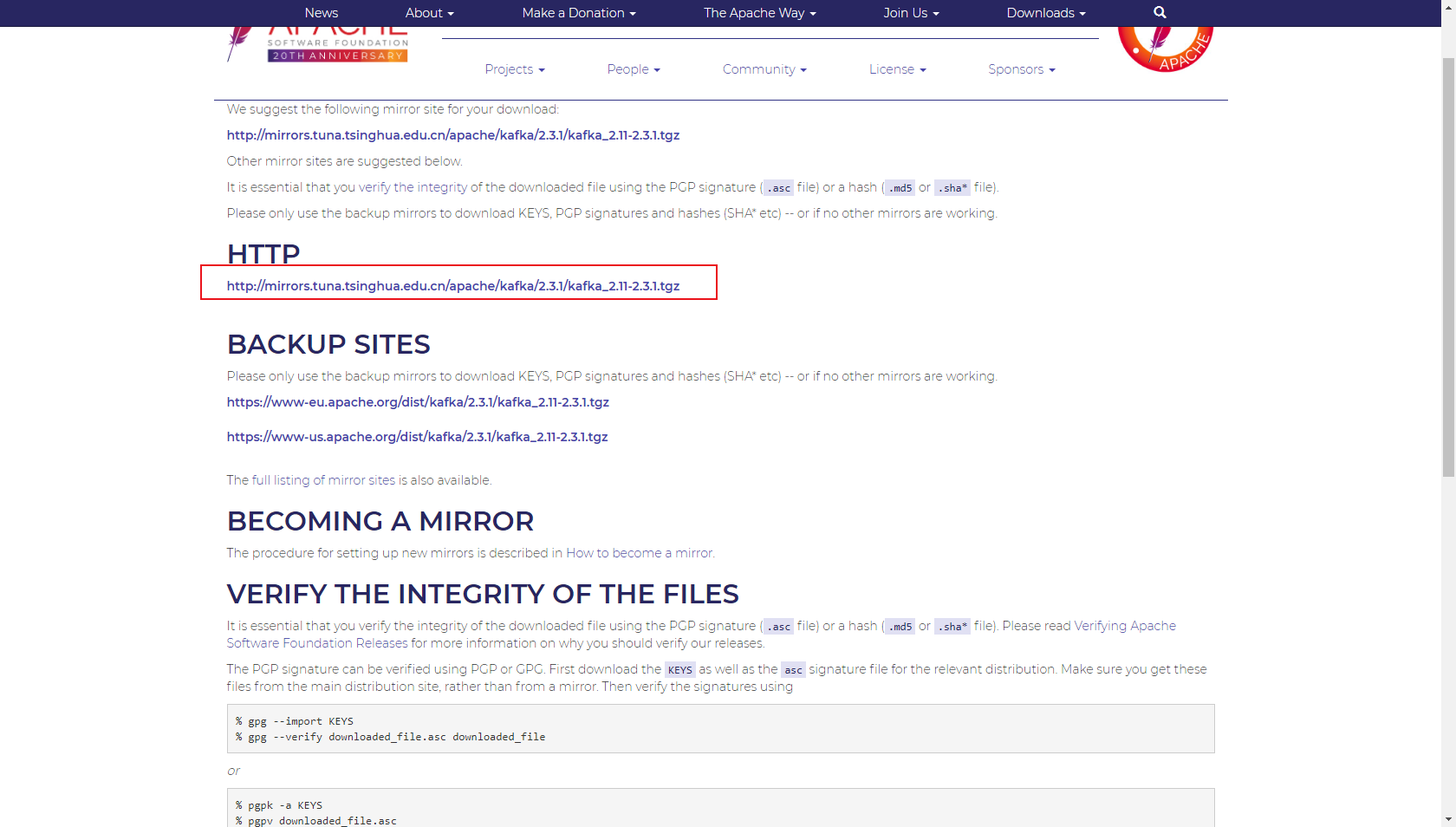Open the How to become a mirror link
The width and height of the screenshot is (1456, 827).
(640, 553)
